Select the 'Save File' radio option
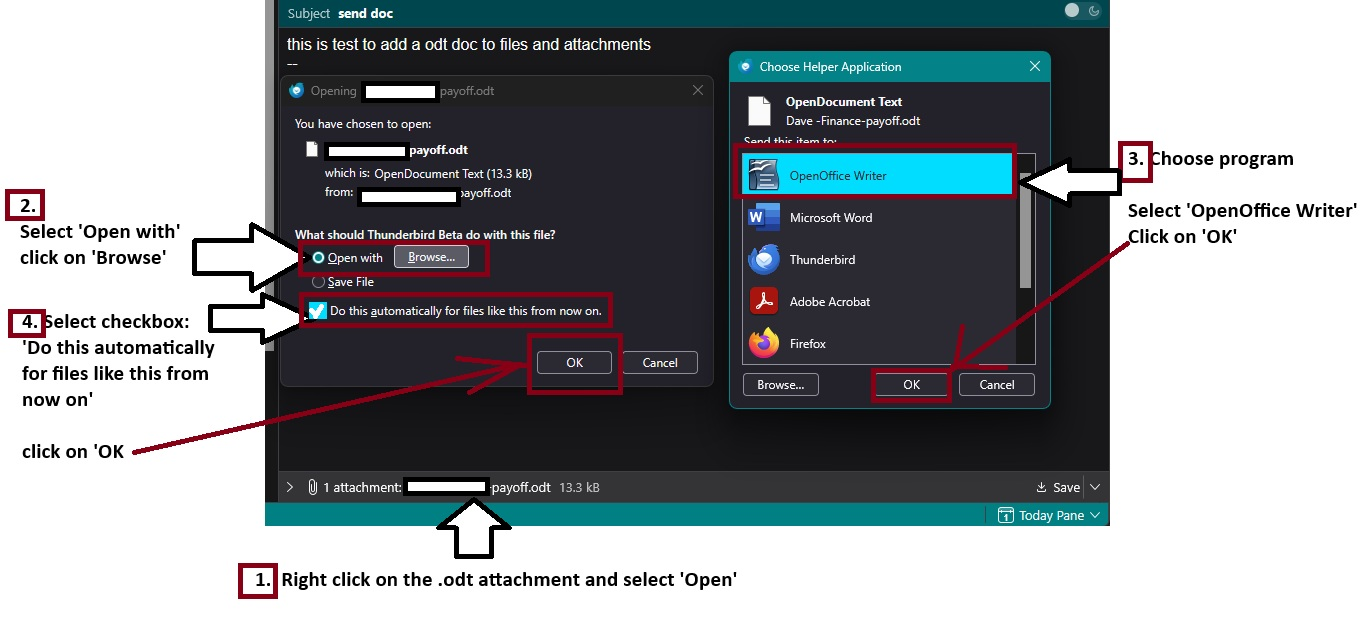 (x=318, y=282)
